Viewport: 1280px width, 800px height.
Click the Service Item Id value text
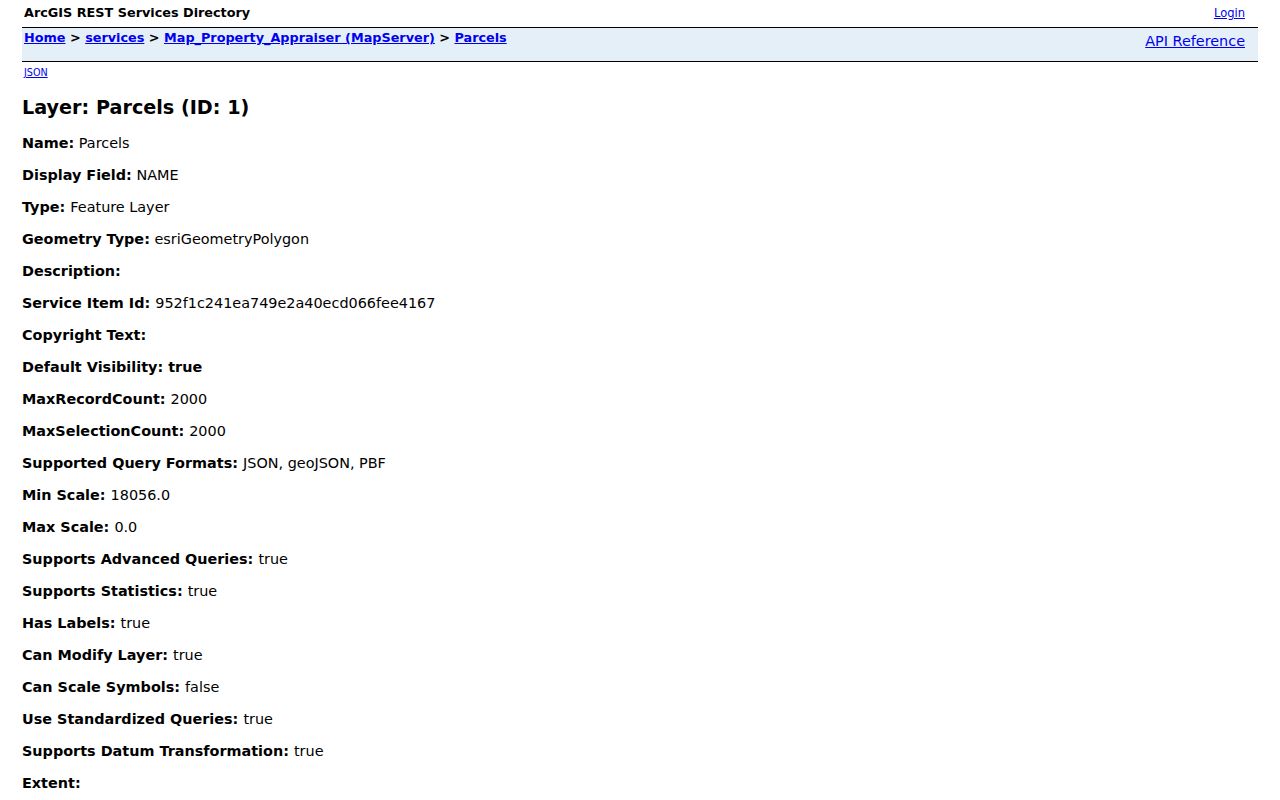(x=295, y=303)
